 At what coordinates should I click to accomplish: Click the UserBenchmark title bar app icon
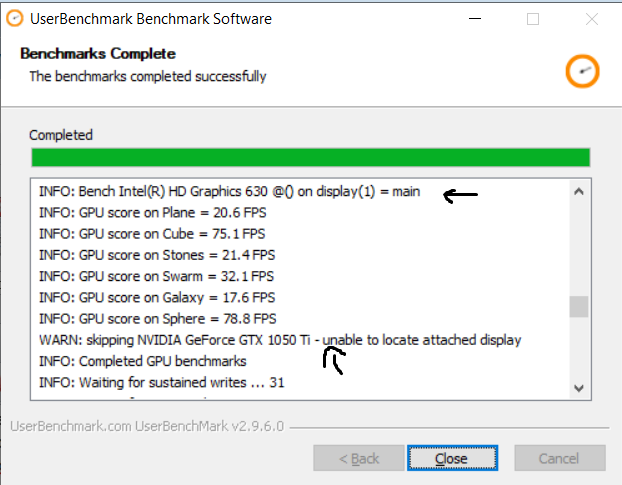[x=15, y=19]
